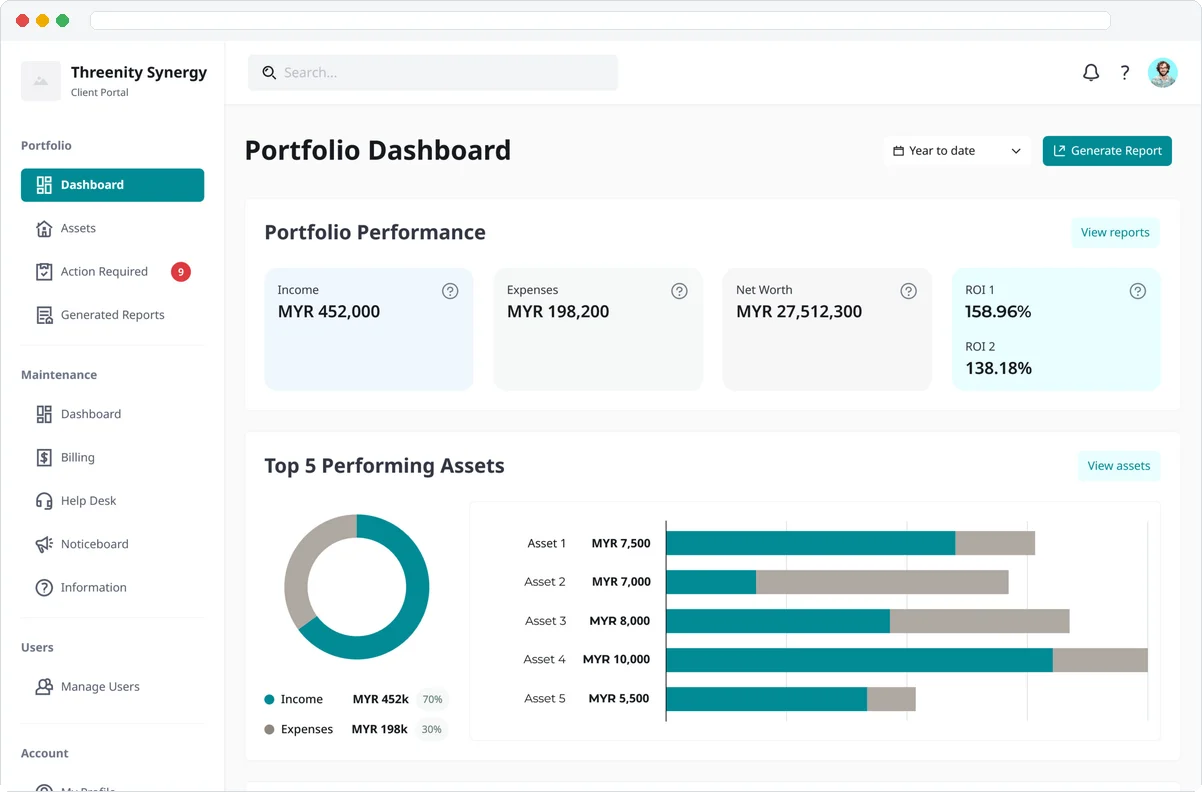Click the 30% badge in the legend
This screenshot has height=792, width=1202.
coord(432,730)
